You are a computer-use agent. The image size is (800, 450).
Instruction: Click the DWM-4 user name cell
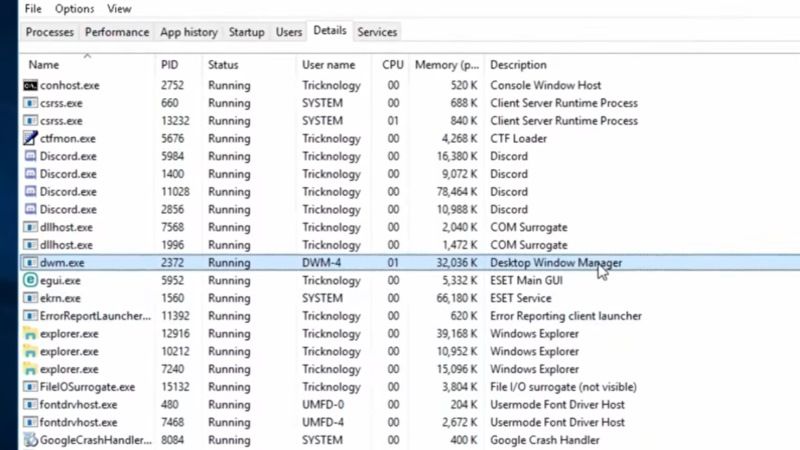[321, 263]
